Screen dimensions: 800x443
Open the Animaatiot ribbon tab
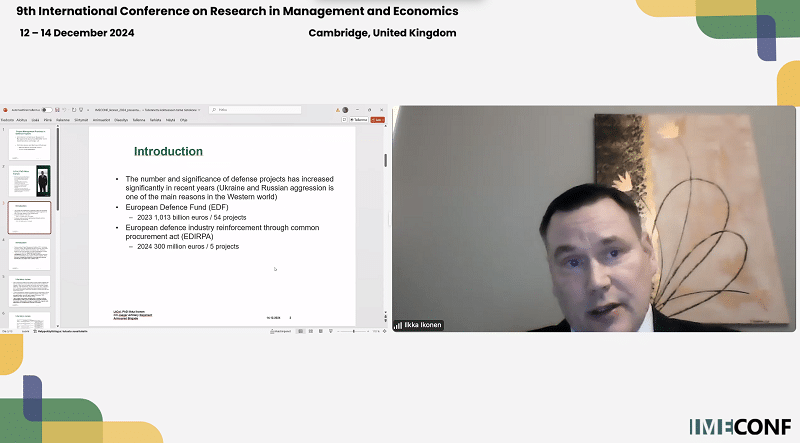pos(102,119)
